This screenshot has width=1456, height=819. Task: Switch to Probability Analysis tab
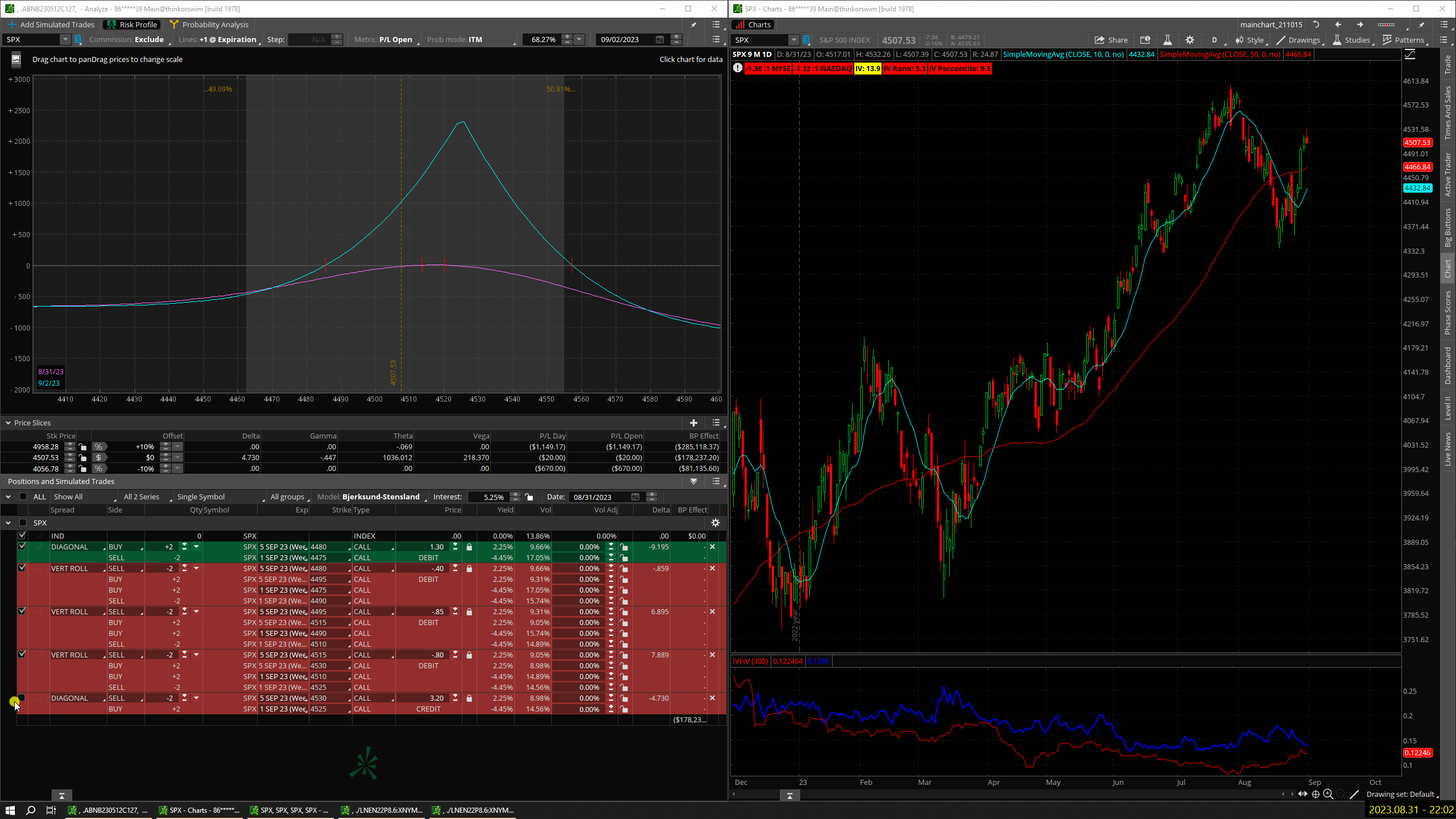(x=209, y=24)
